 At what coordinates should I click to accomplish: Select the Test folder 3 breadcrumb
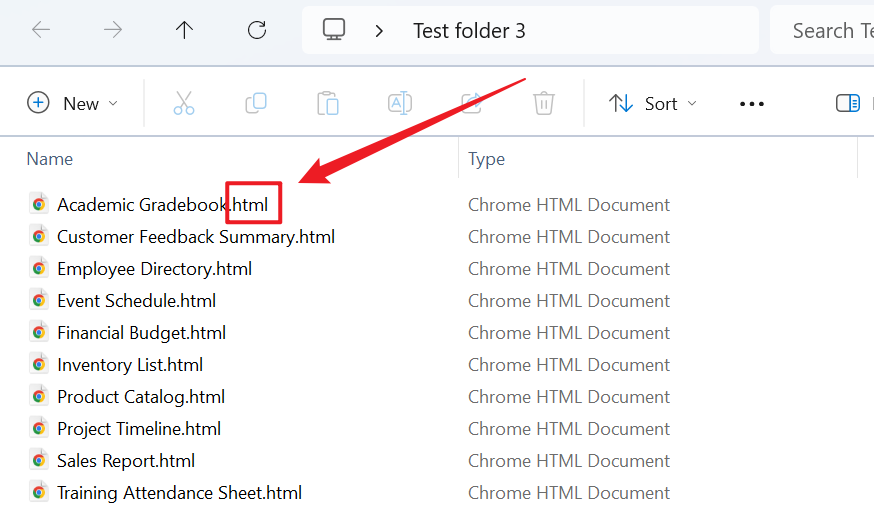coord(469,31)
